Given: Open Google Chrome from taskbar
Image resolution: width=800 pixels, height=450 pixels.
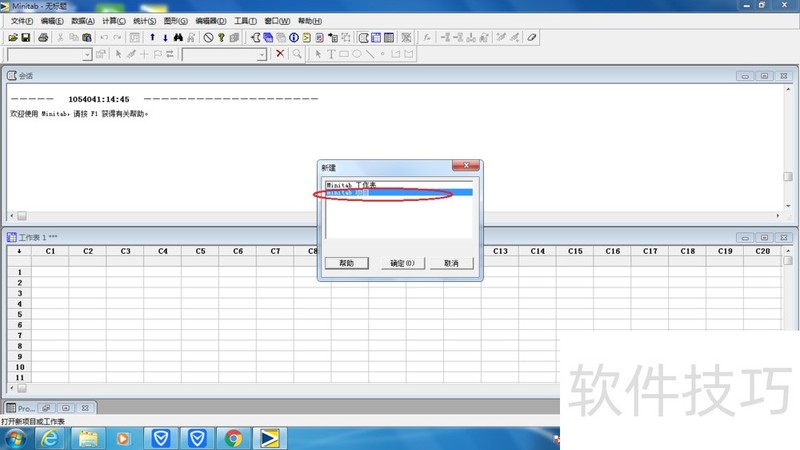Looking at the screenshot, I should (x=233, y=439).
